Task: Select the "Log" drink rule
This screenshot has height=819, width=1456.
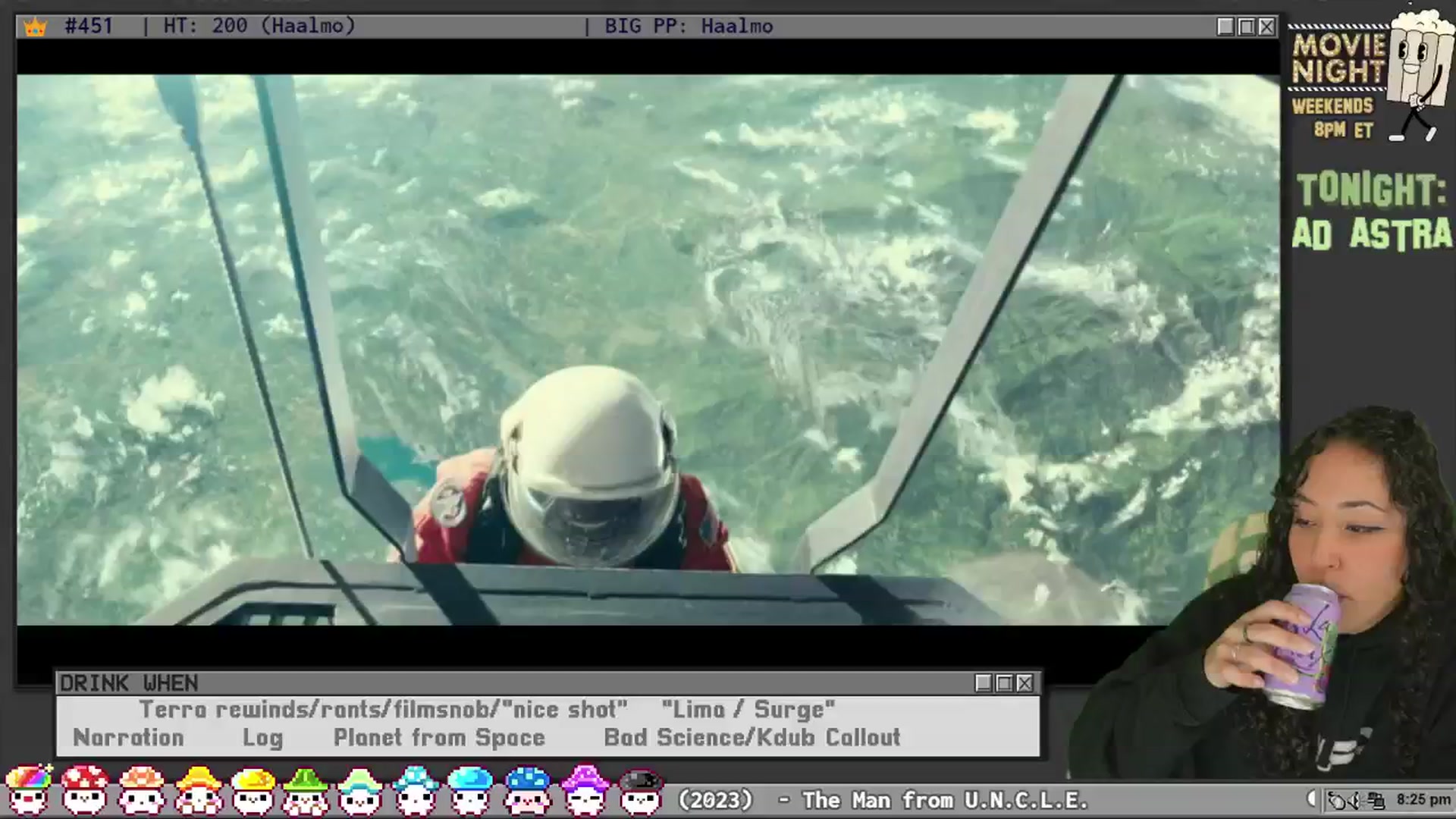Action: point(262,738)
